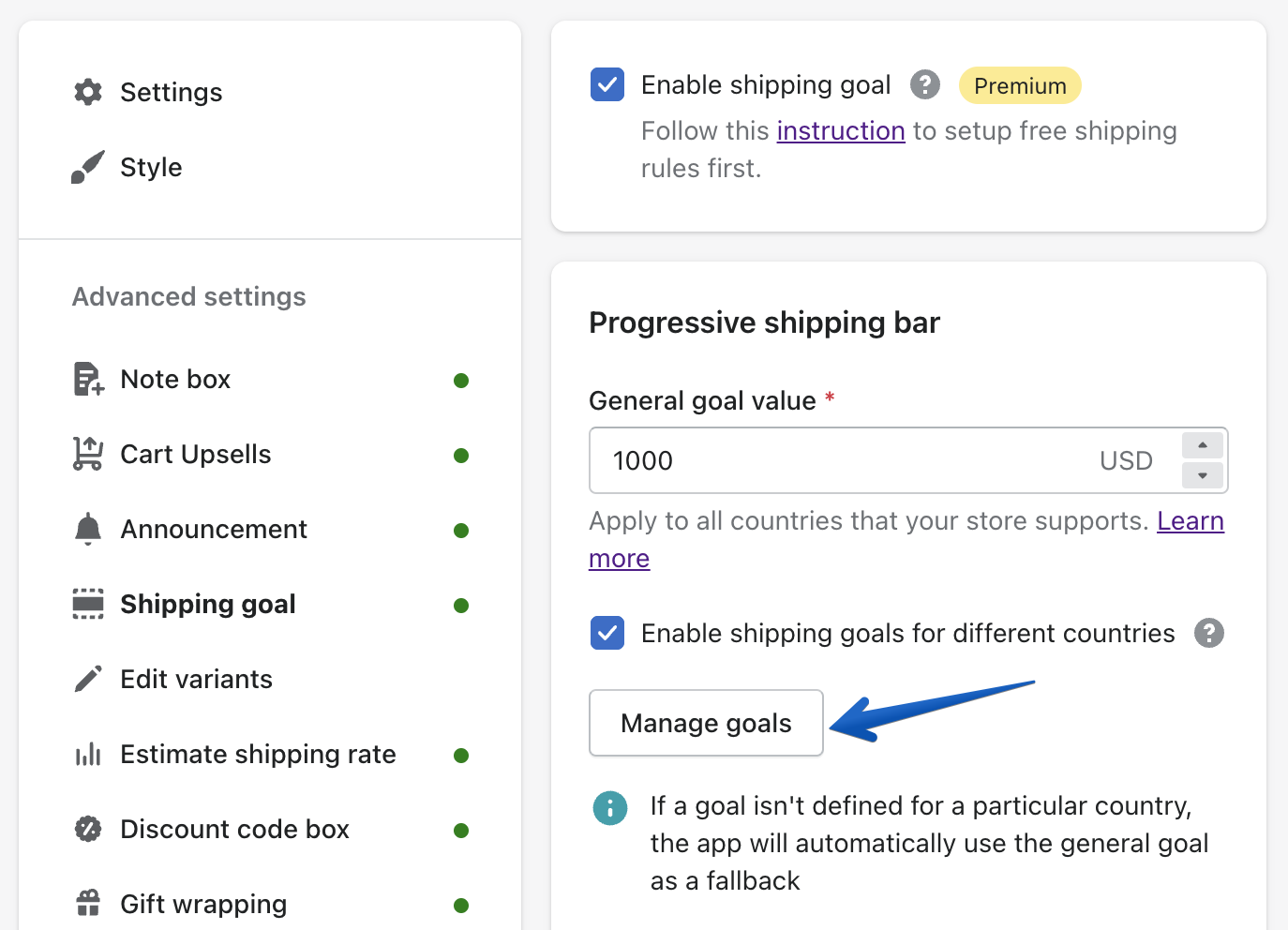The image size is (1288, 930).
Task: Decrease goal value with down stepper arrow
Action: point(1203,476)
